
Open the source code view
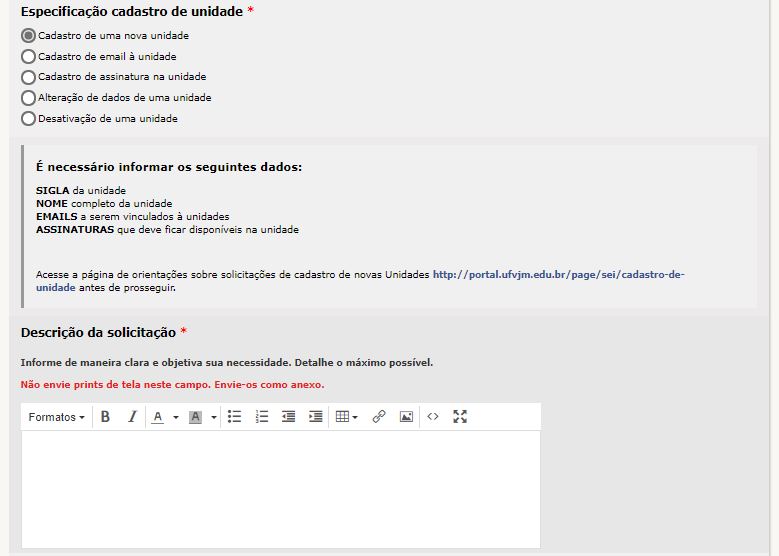(x=433, y=417)
